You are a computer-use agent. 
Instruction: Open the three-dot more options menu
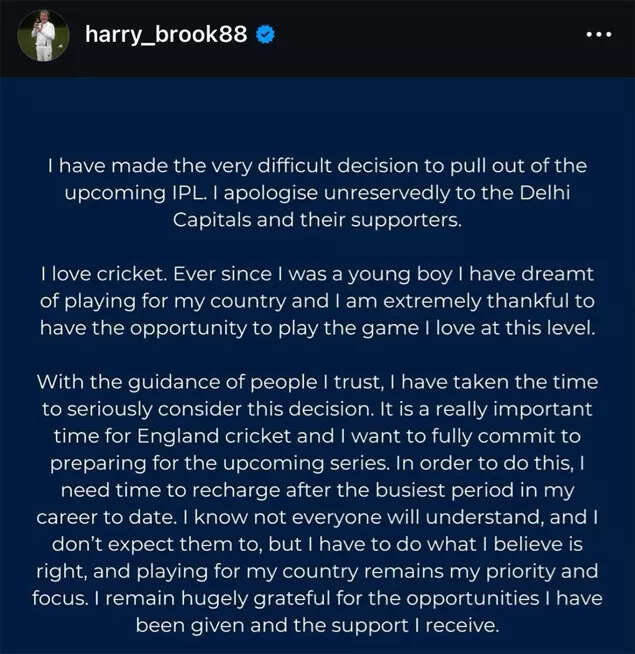coord(597,34)
